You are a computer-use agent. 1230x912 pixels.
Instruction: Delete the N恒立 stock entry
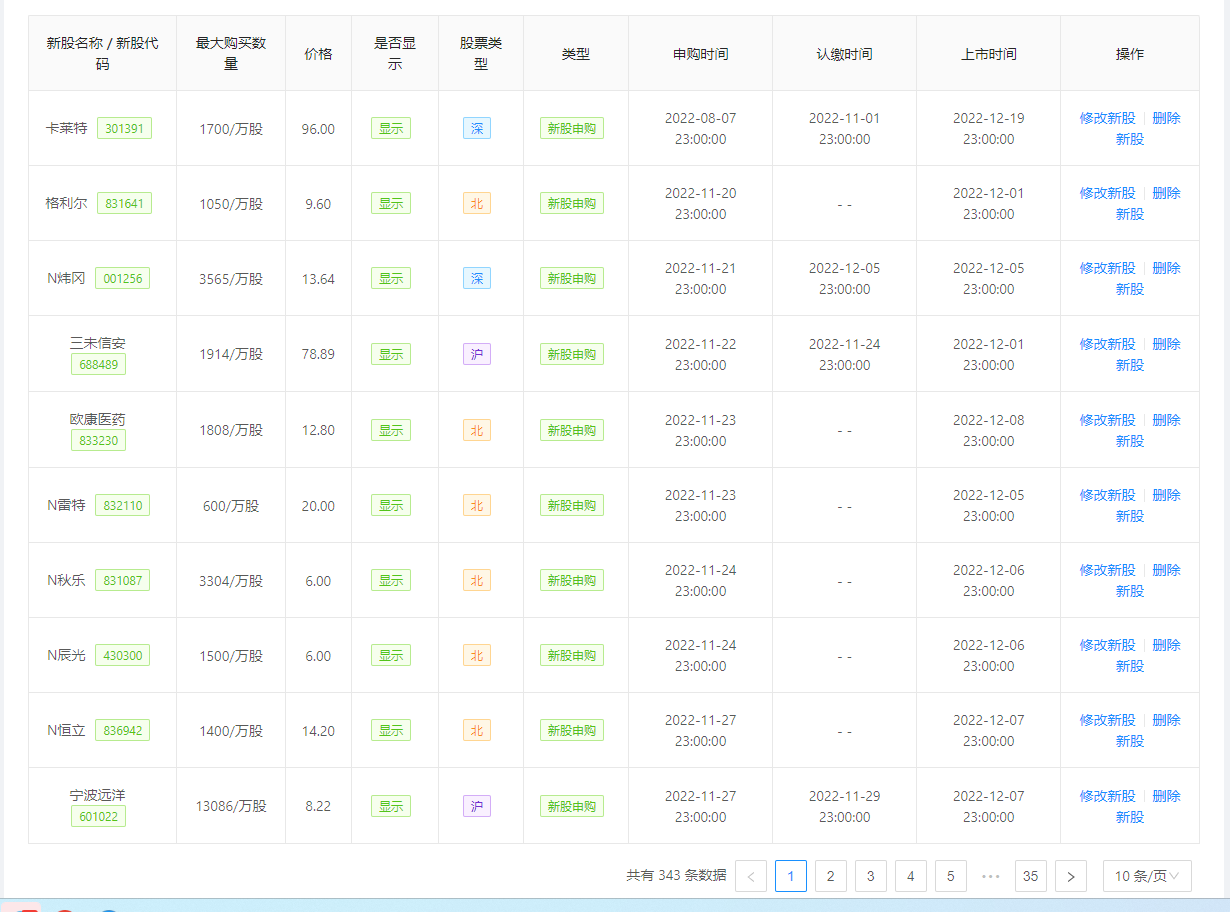pyautogui.click(x=1166, y=720)
